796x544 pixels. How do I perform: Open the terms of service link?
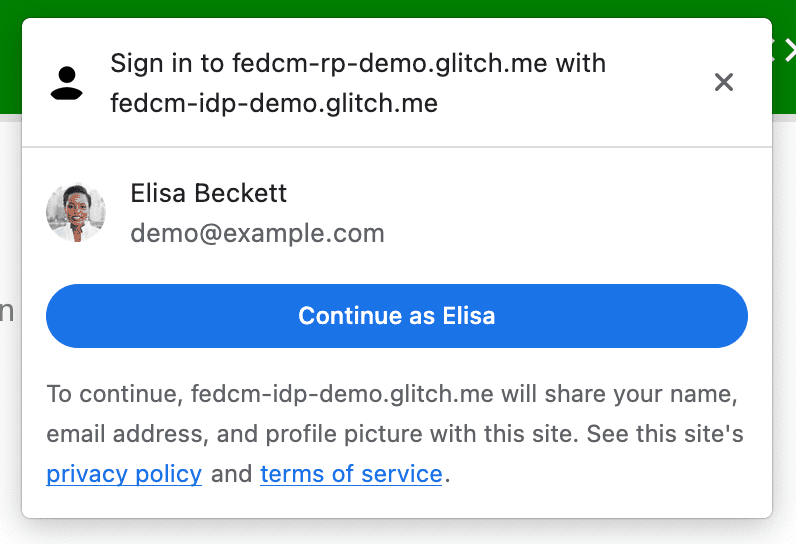[x=351, y=473]
